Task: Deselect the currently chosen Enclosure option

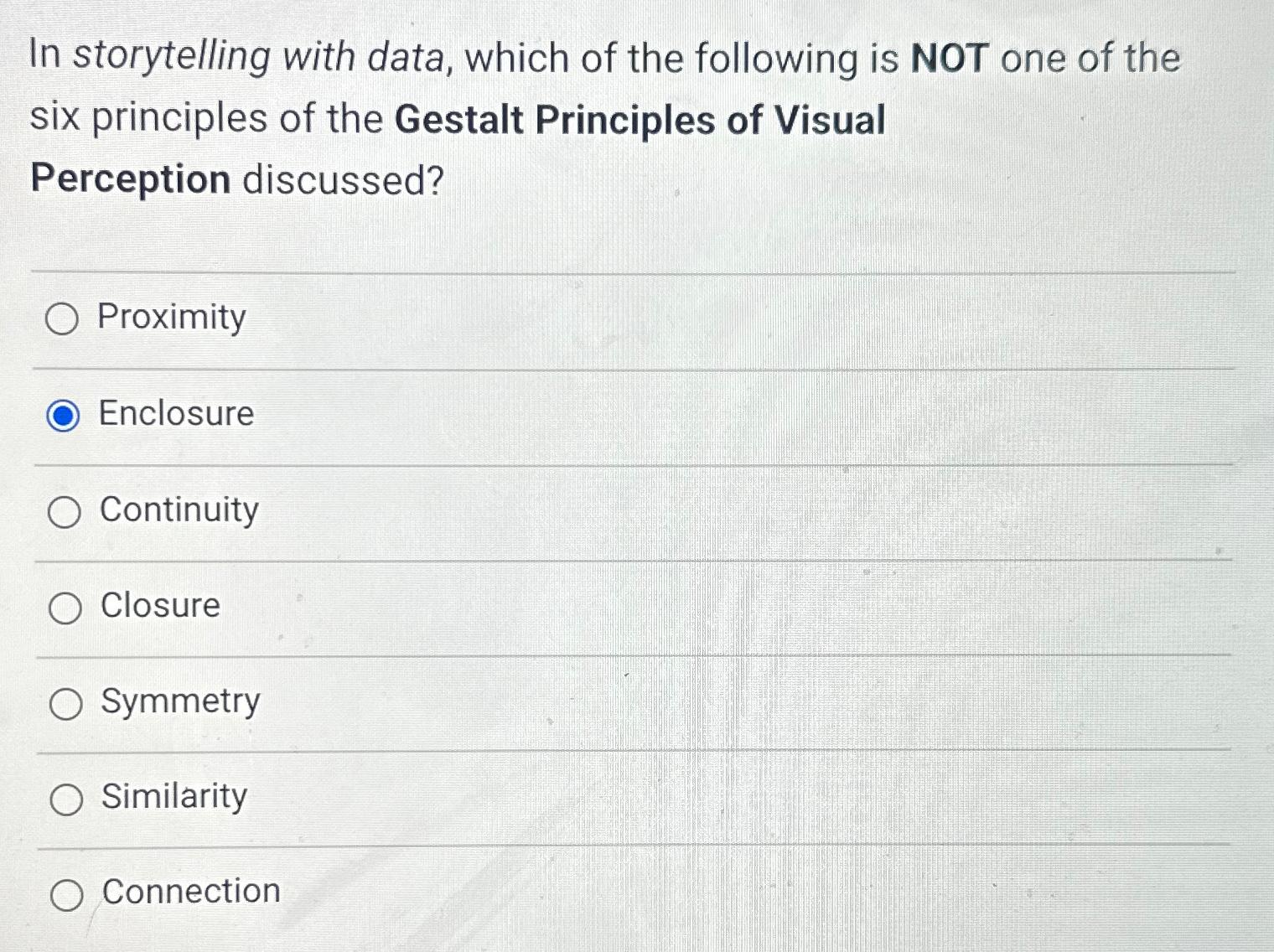Action: point(64,414)
